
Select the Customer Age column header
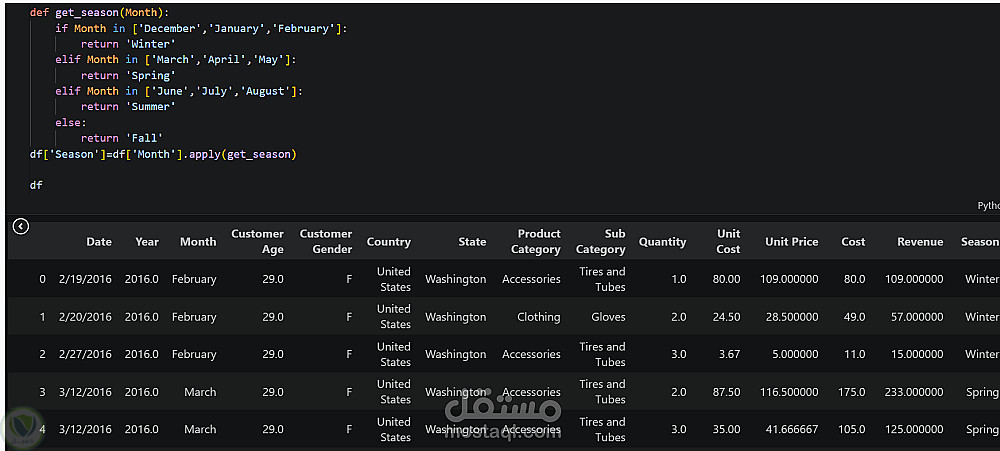coord(258,242)
